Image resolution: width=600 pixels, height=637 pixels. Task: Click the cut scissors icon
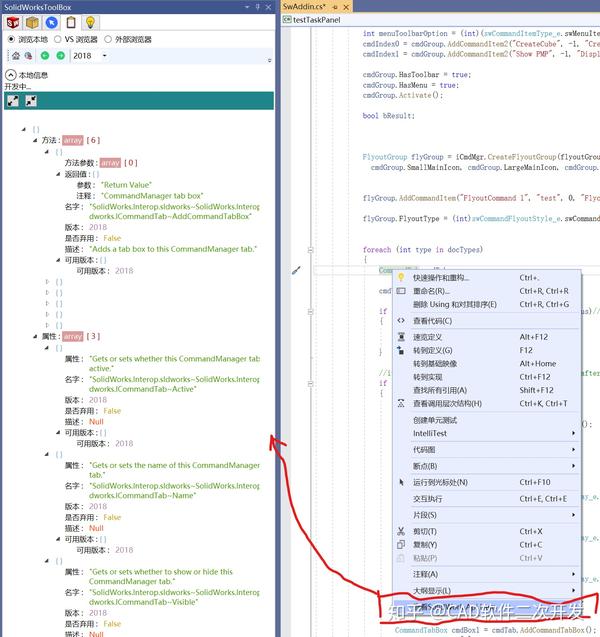401,531
